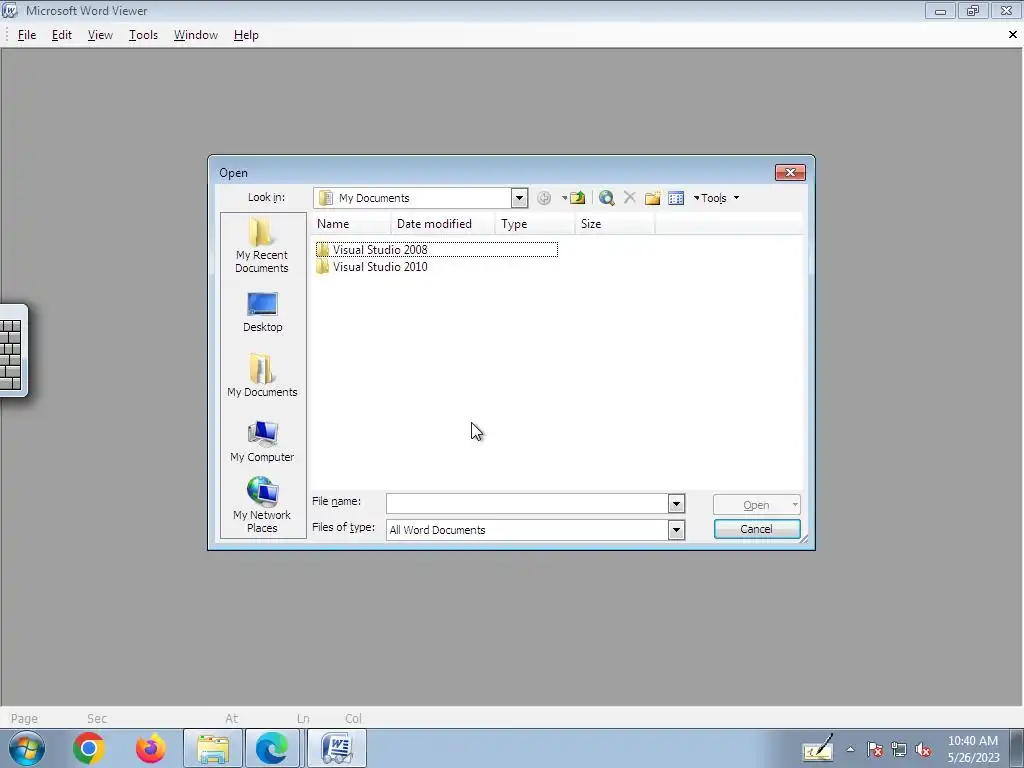Expand the Files of type dropdown
The height and width of the screenshot is (768, 1024).
tap(676, 530)
